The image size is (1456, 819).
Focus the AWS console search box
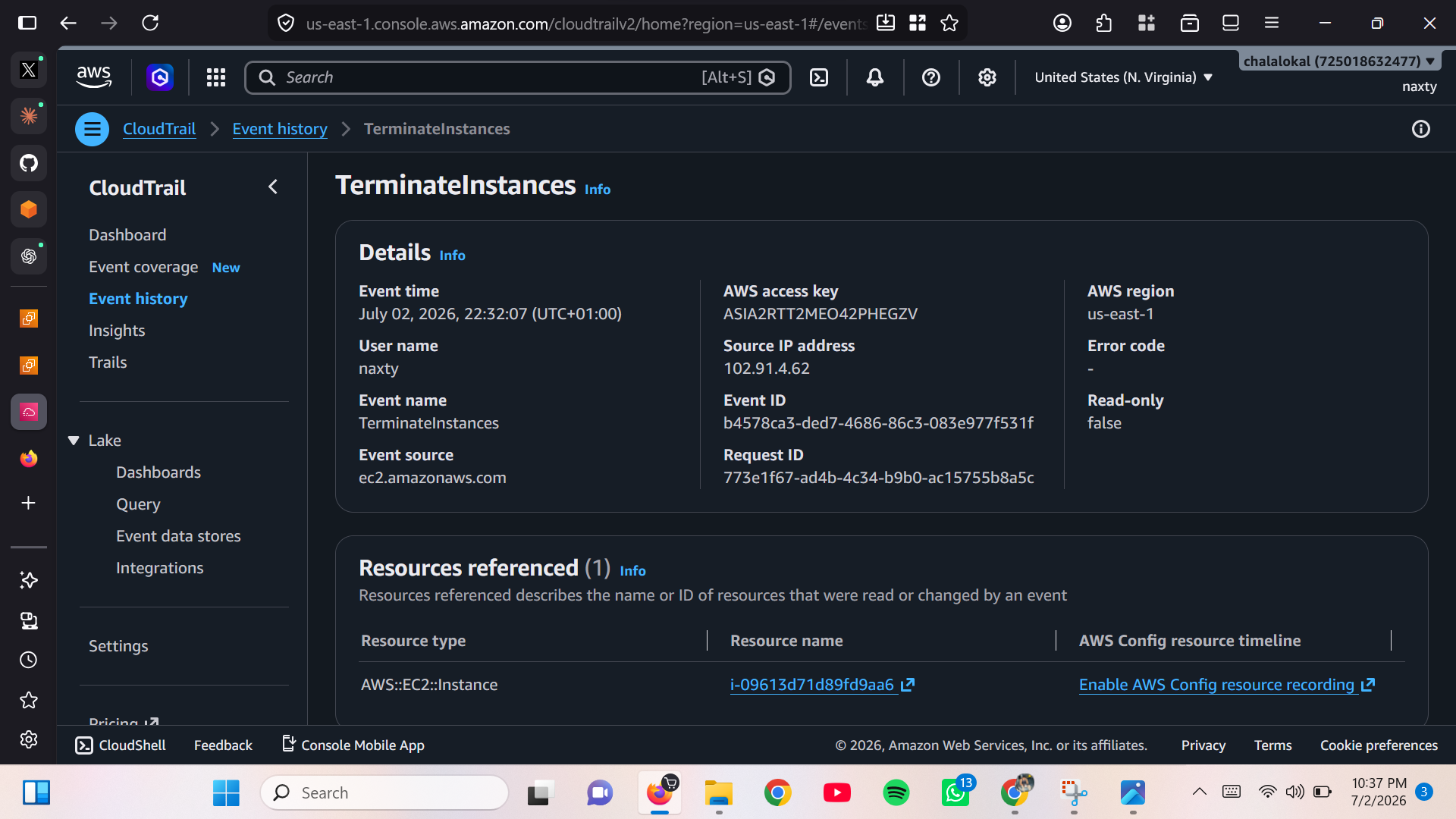tap(517, 77)
